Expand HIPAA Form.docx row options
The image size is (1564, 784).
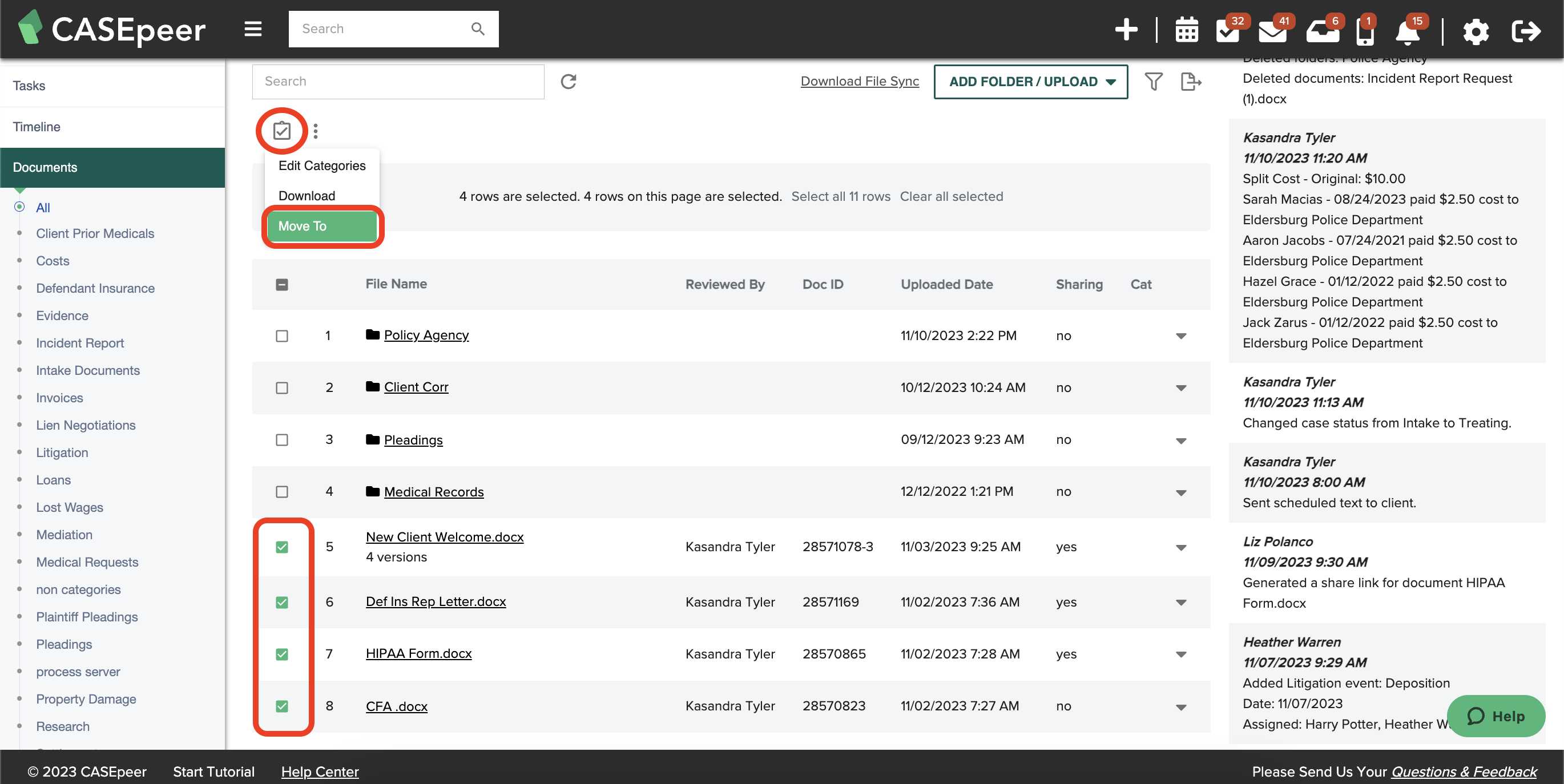click(1181, 654)
